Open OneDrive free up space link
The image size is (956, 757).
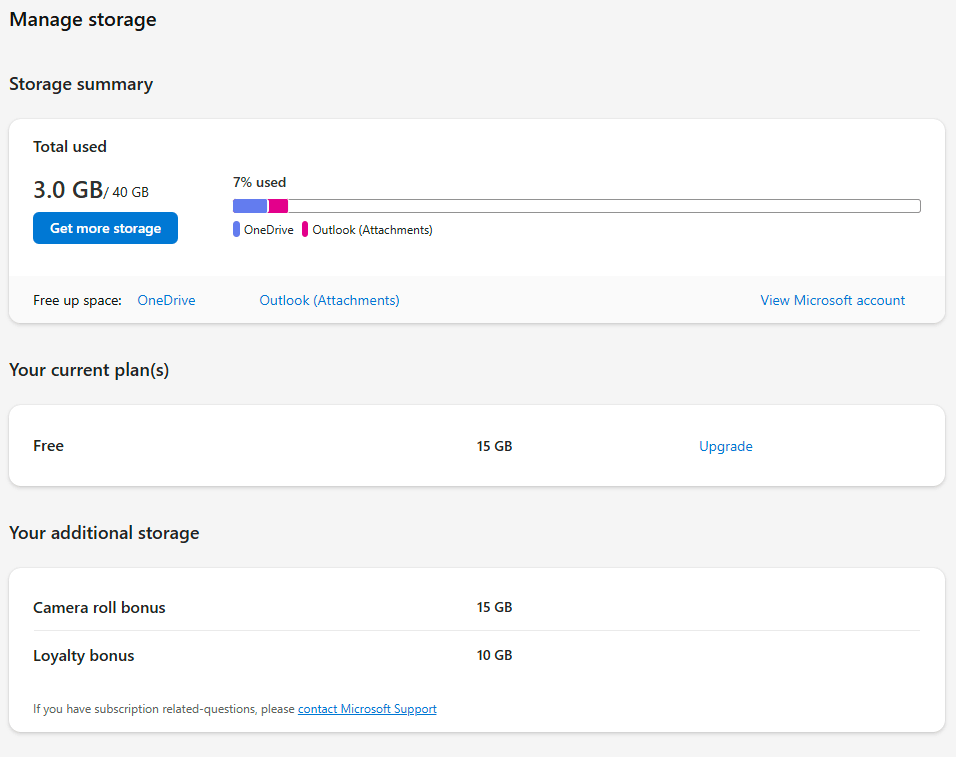[166, 300]
